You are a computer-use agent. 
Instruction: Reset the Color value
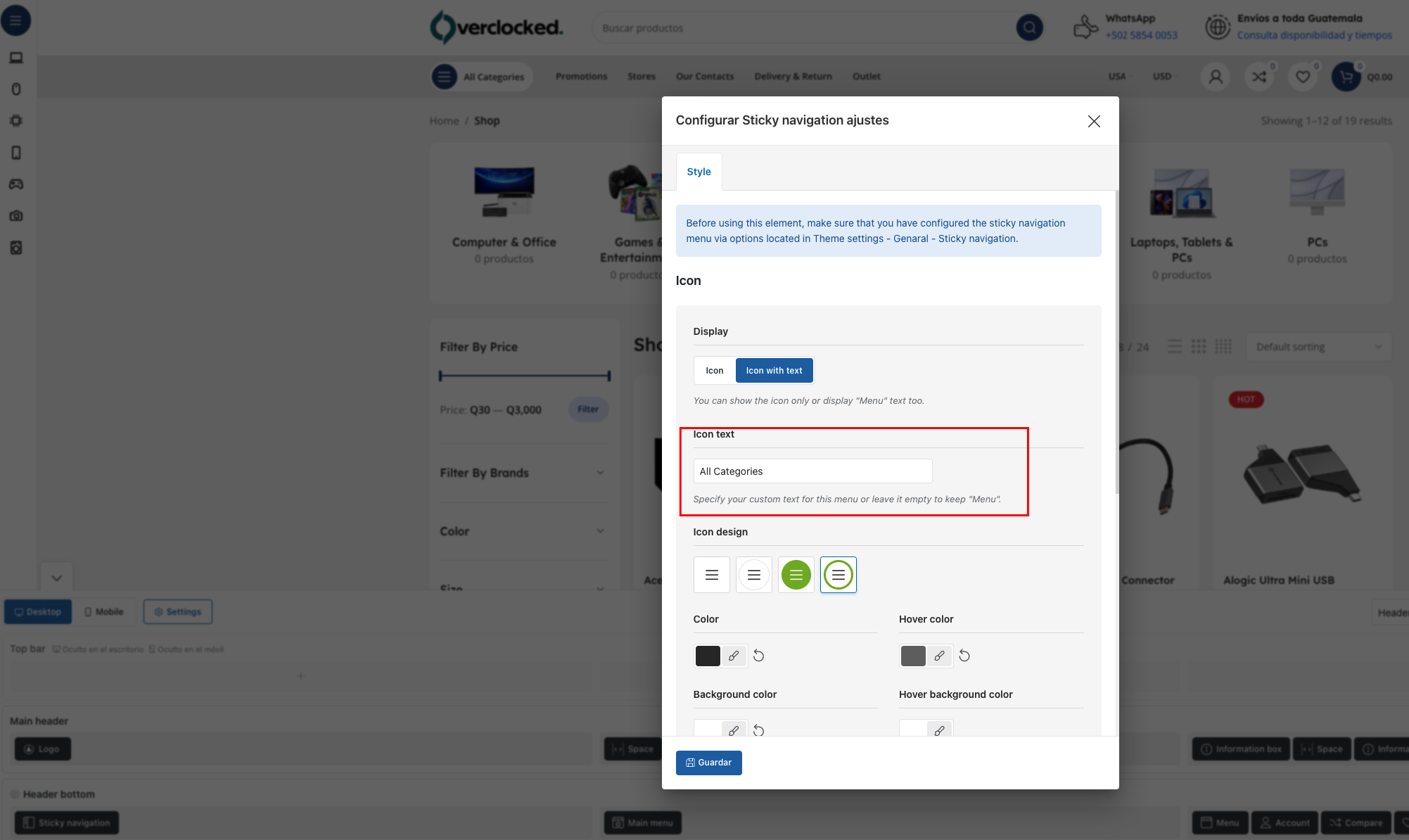click(x=758, y=656)
